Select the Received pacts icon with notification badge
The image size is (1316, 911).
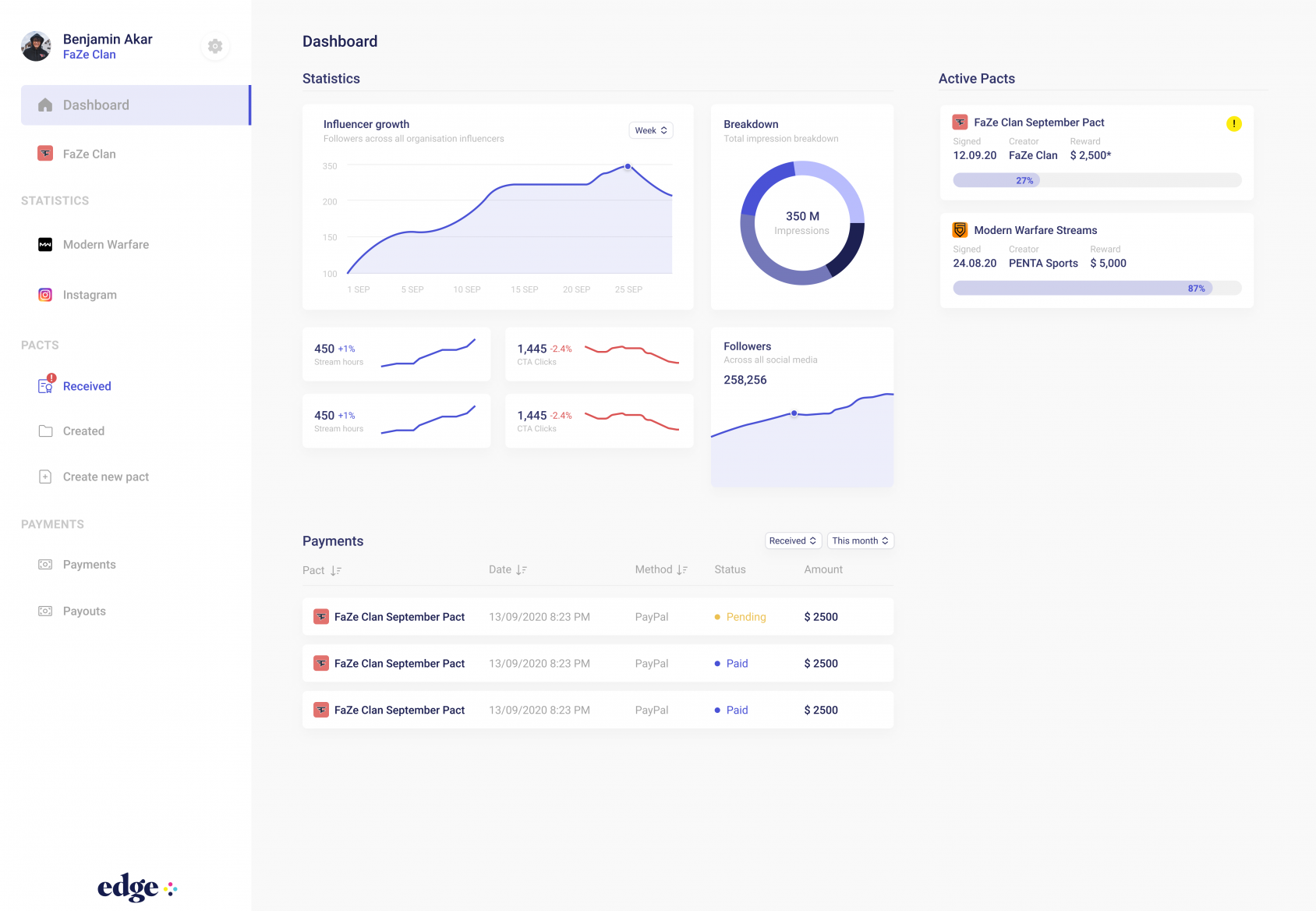click(x=44, y=385)
